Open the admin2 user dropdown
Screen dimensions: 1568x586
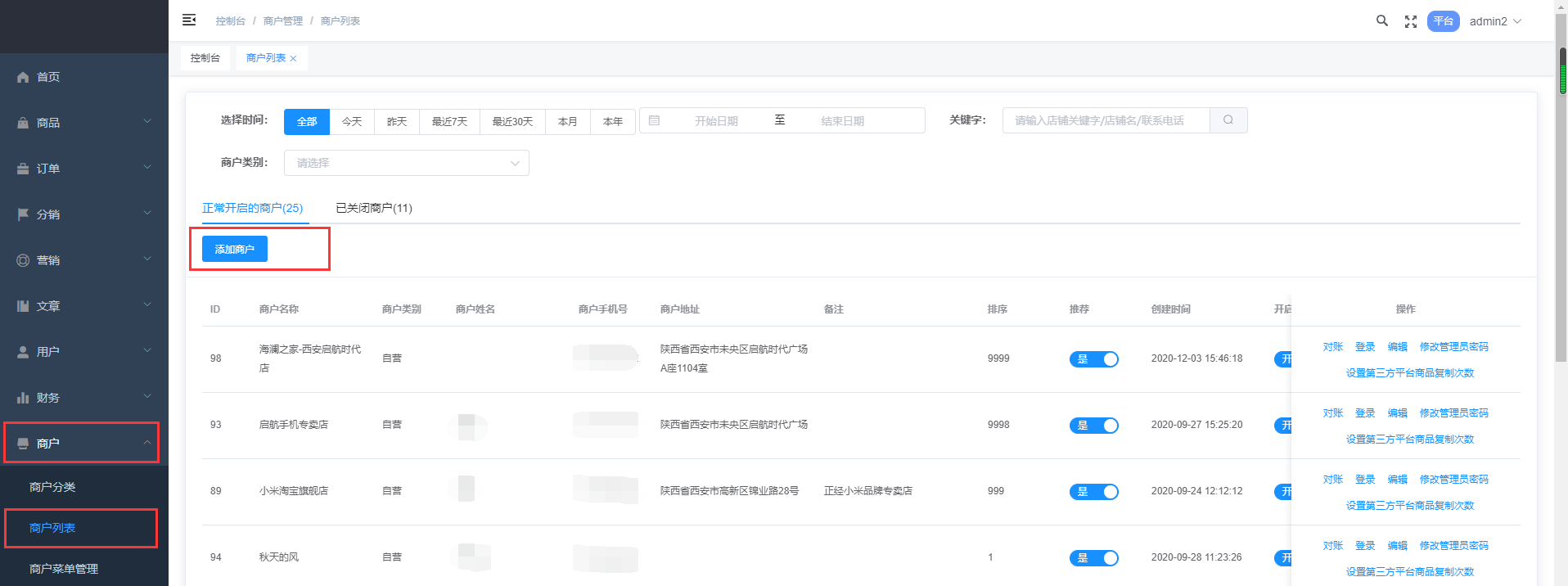[x=1494, y=21]
